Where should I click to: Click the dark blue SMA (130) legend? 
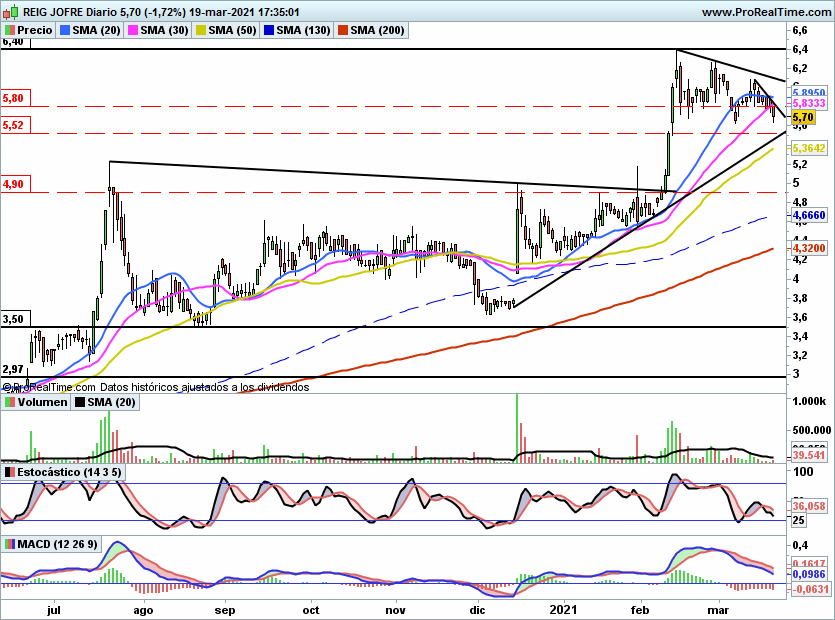click(x=297, y=30)
